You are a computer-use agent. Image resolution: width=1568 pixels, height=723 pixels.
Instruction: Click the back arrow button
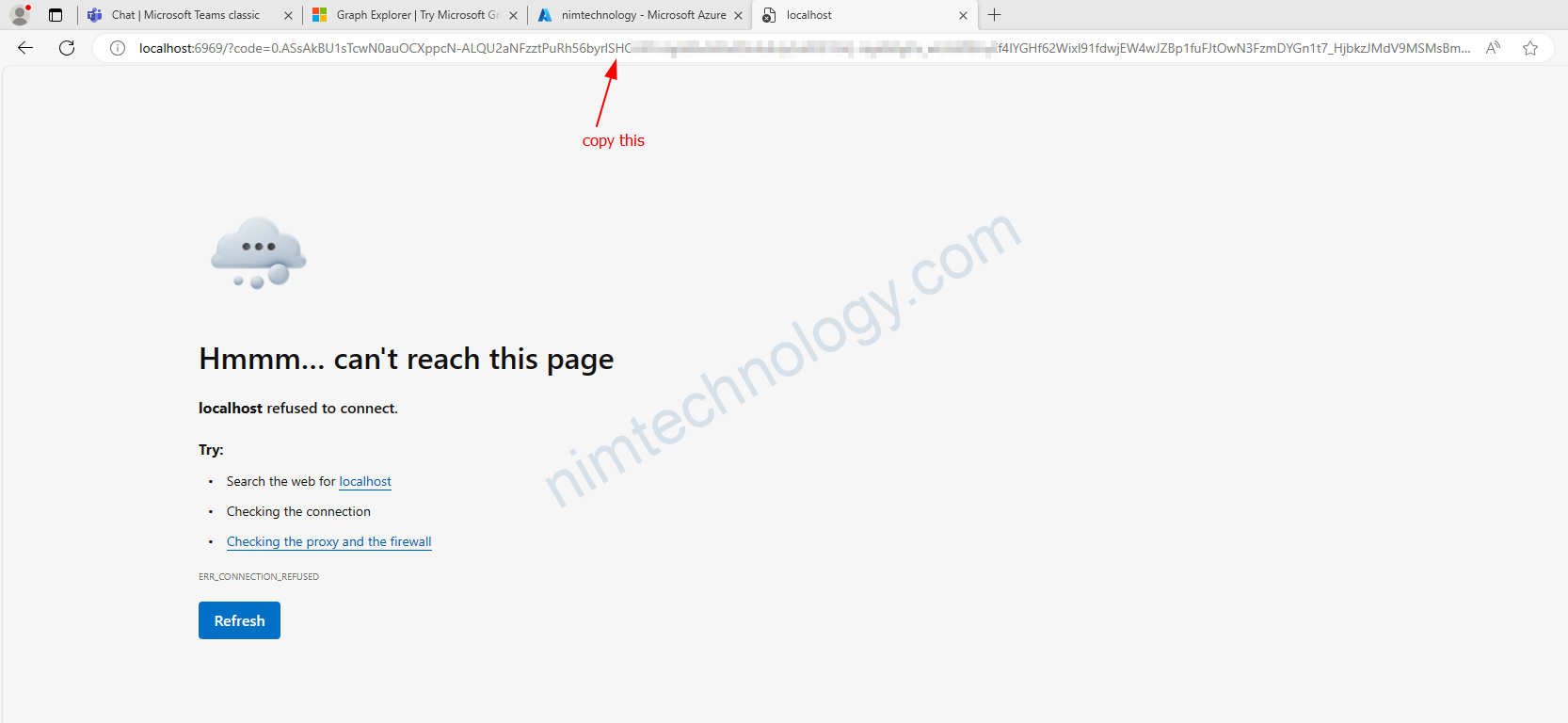[25, 48]
